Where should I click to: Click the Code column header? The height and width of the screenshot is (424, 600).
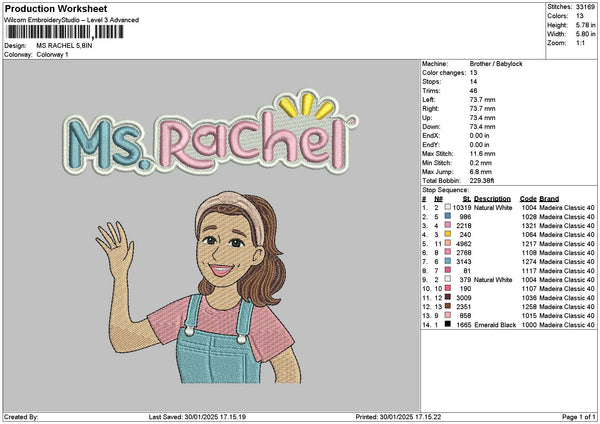(x=528, y=198)
